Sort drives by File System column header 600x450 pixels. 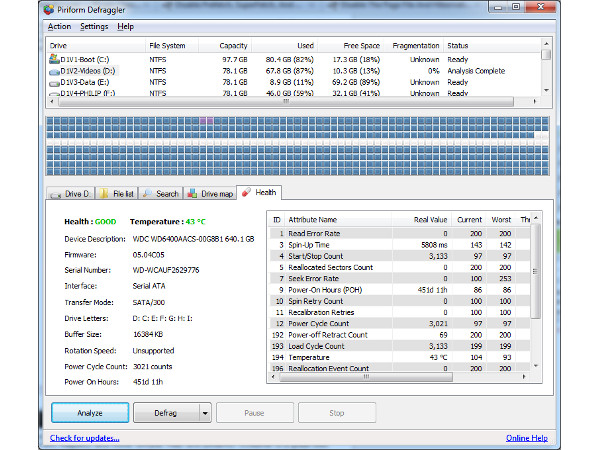tap(172, 46)
